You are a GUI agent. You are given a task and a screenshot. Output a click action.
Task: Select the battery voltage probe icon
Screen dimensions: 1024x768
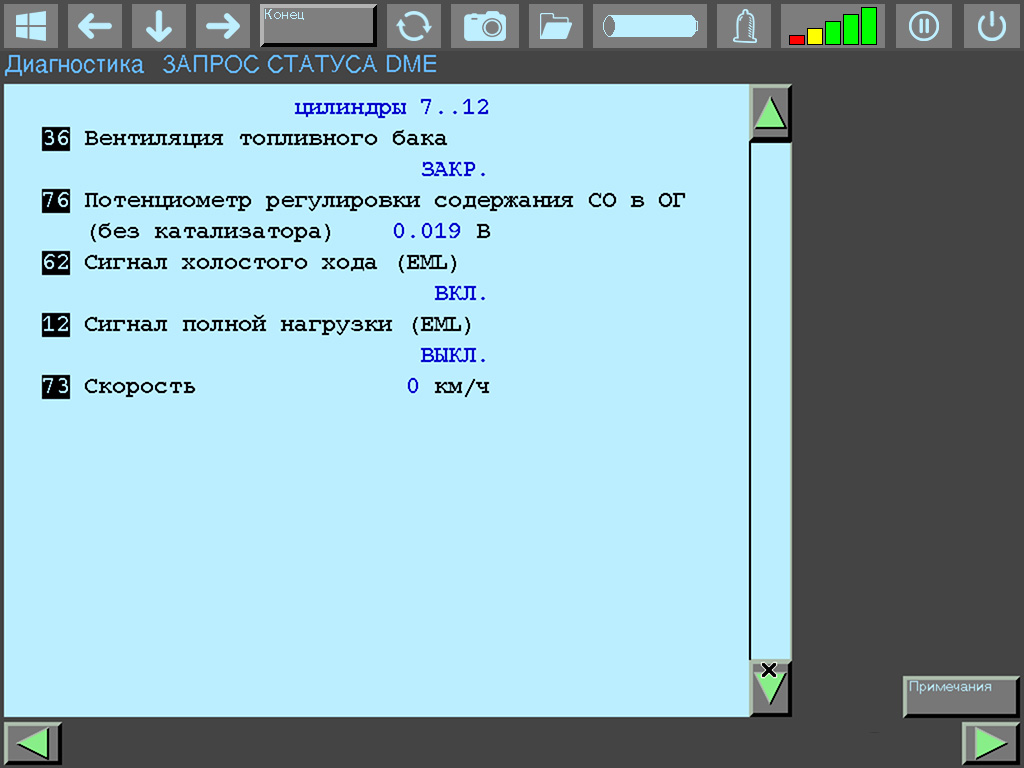click(649, 26)
